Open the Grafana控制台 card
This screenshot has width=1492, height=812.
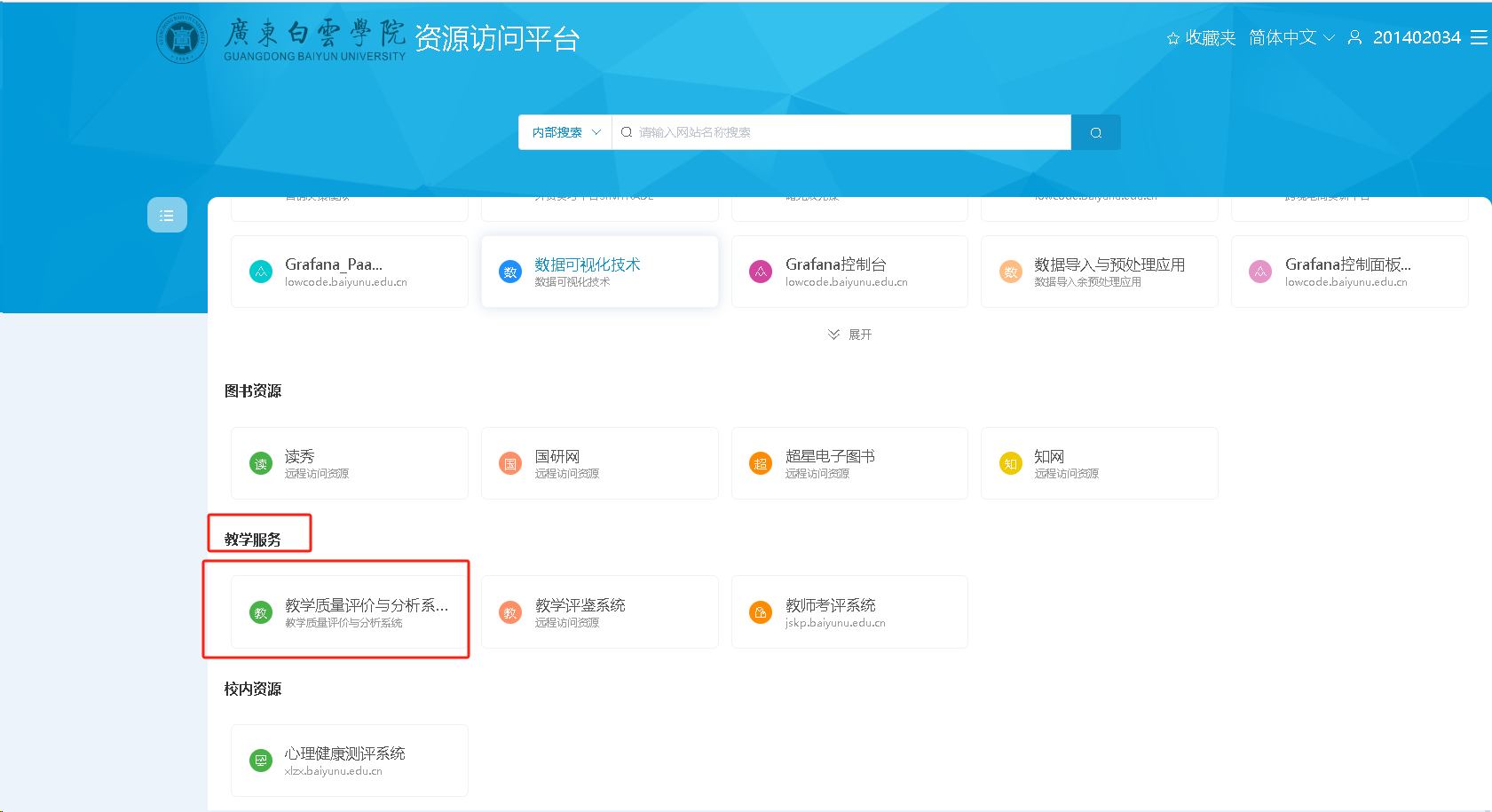(x=849, y=272)
